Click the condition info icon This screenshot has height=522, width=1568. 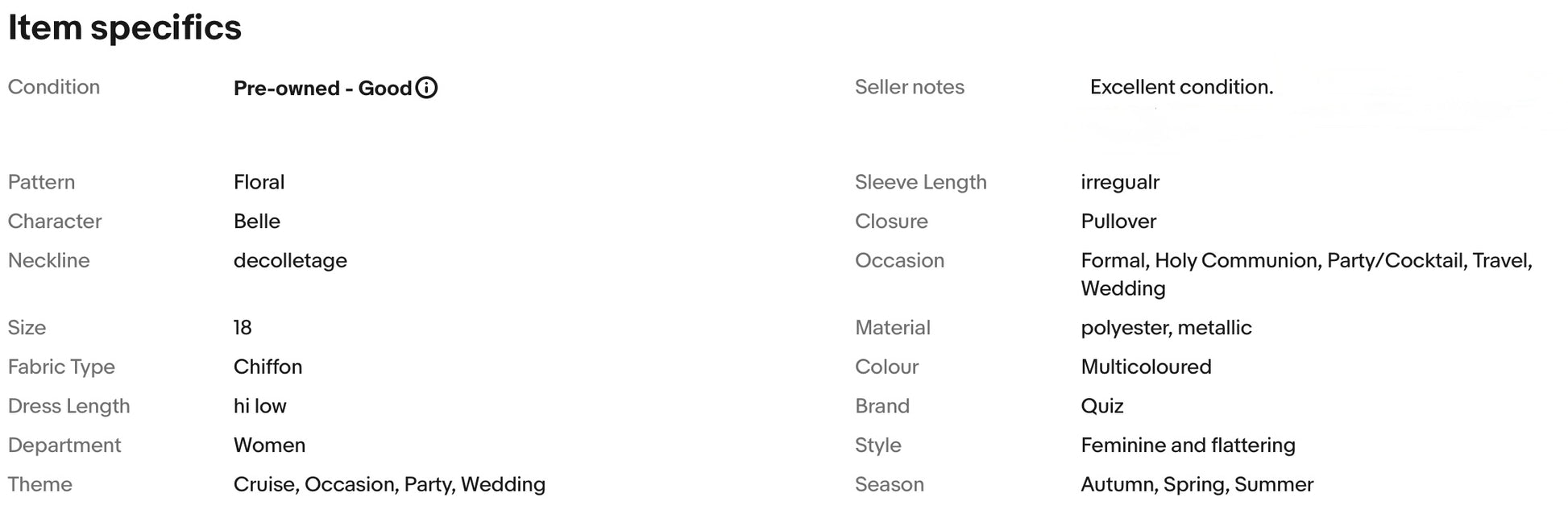point(426,88)
